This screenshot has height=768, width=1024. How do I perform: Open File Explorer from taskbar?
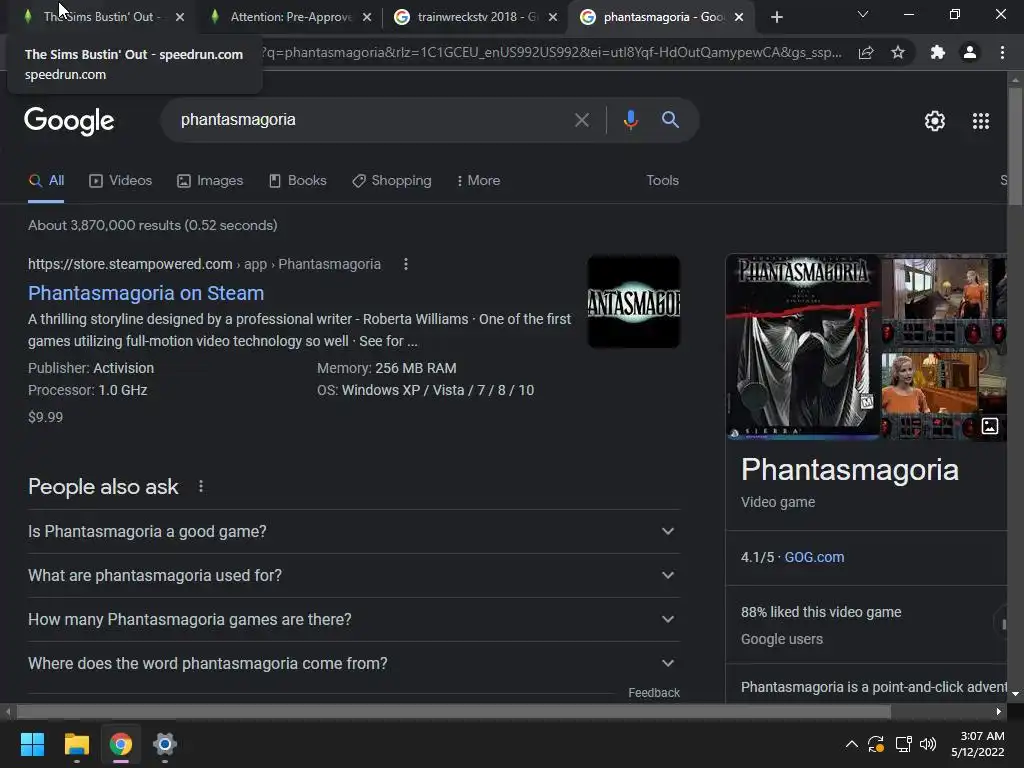pyautogui.click(x=76, y=744)
